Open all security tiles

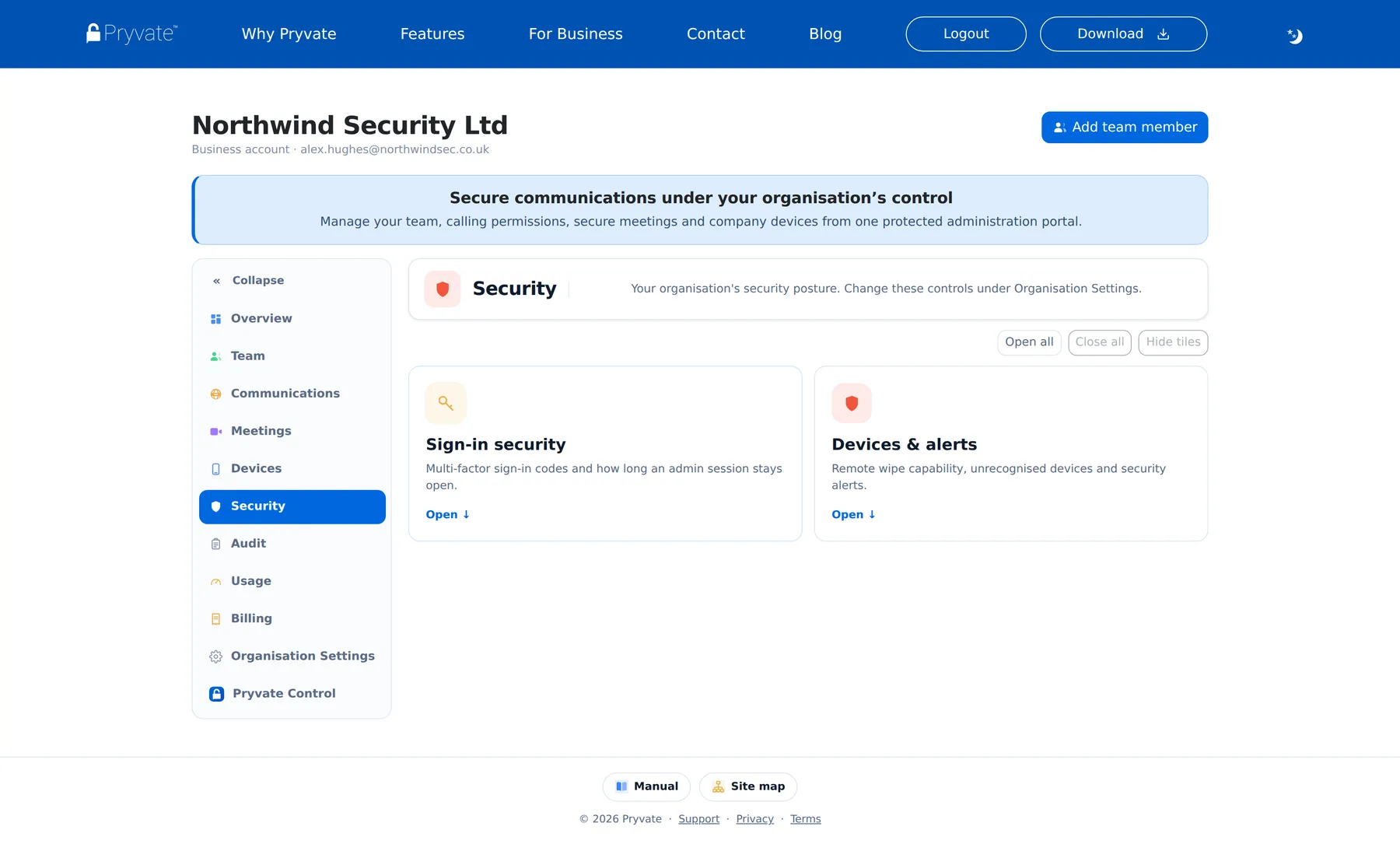tap(1029, 342)
